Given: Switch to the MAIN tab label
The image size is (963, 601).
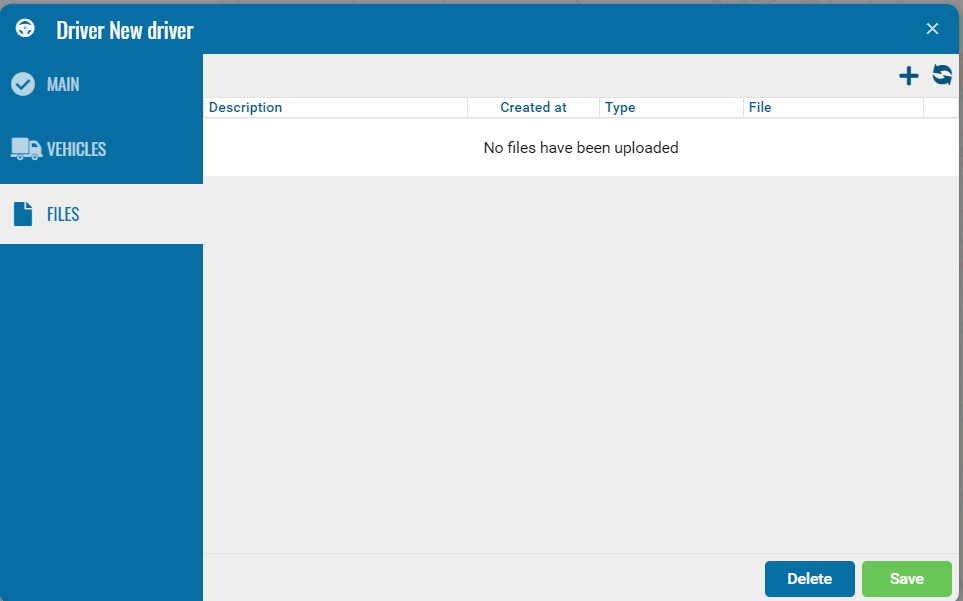Looking at the screenshot, I should [x=63, y=85].
